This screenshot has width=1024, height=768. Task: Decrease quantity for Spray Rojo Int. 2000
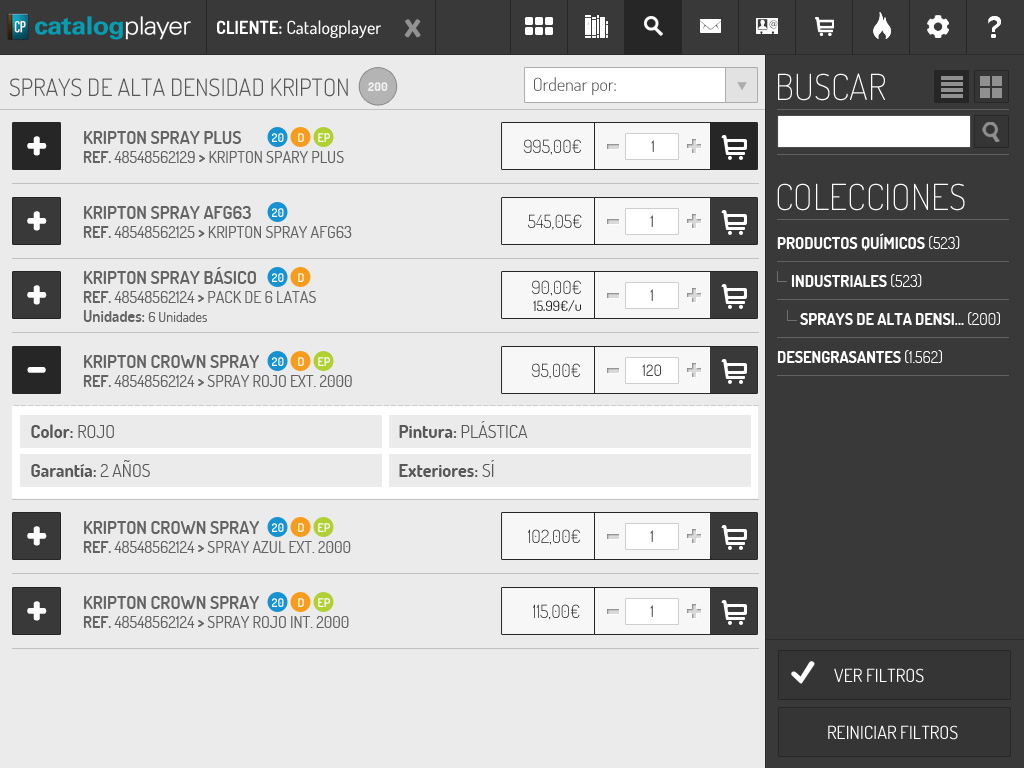tap(613, 611)
